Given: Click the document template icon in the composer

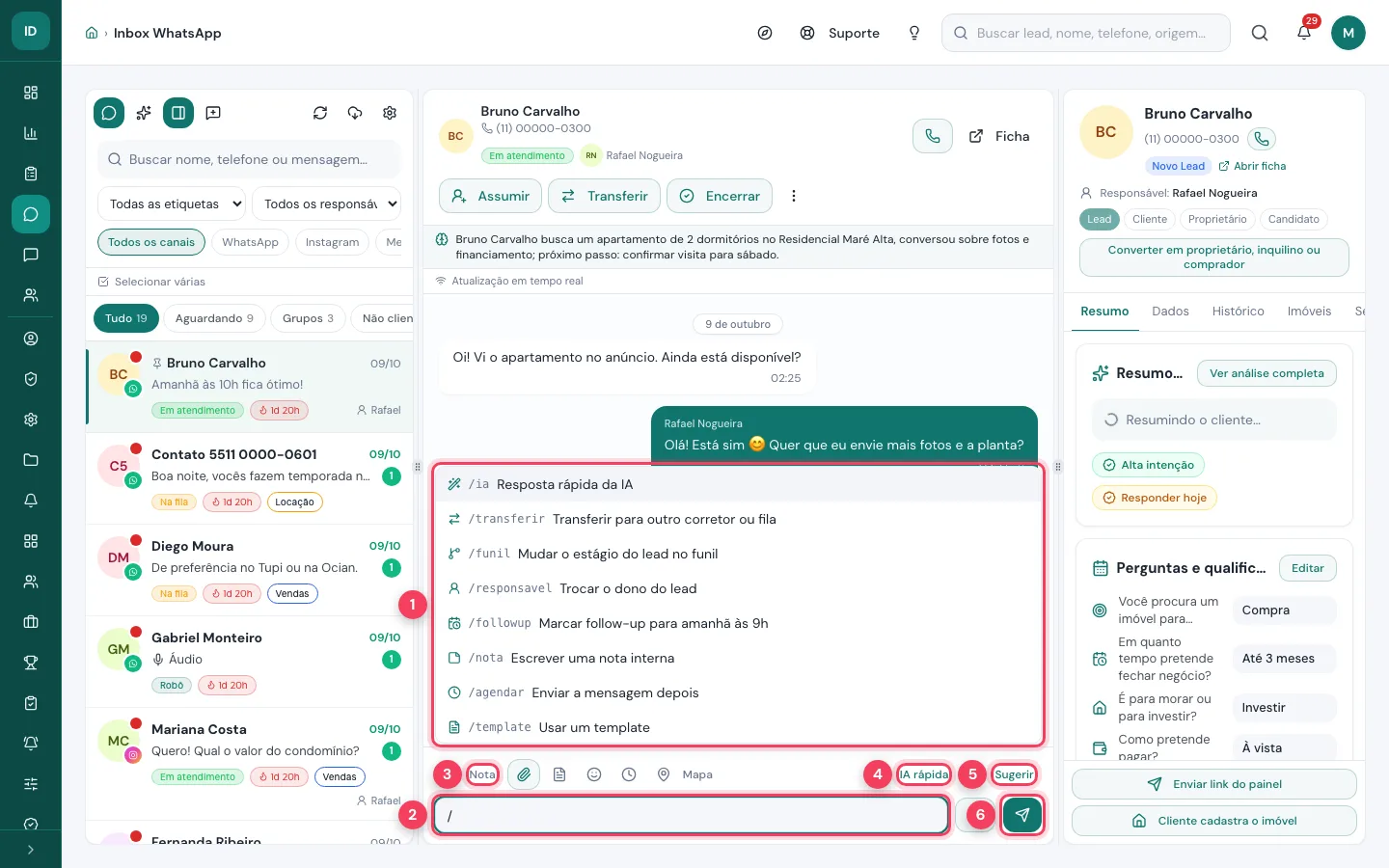Looking at the screenshot, I should pyautogui.click(x=559, y=774).
